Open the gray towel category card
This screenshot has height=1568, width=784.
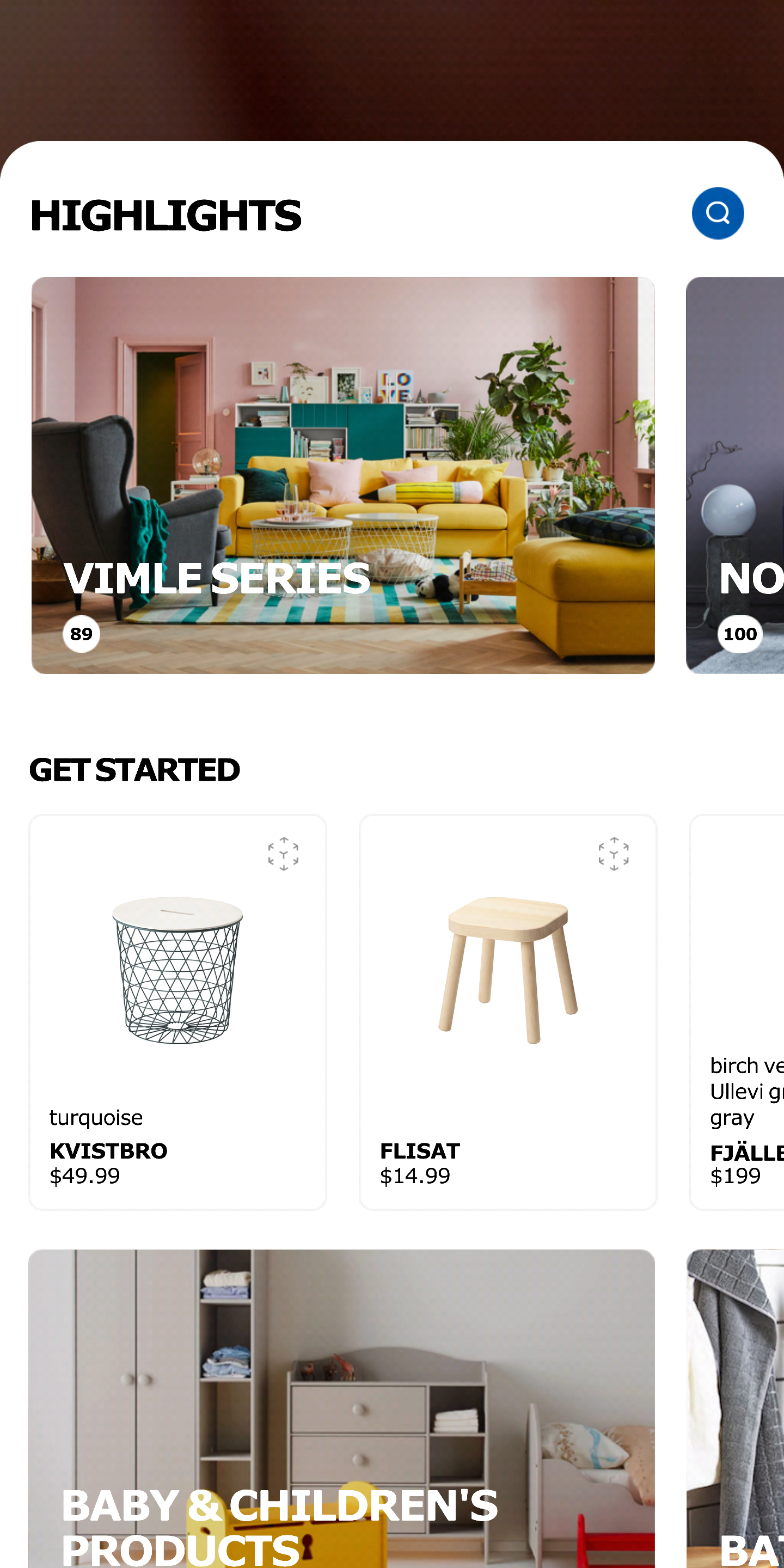click(736, 1408)
